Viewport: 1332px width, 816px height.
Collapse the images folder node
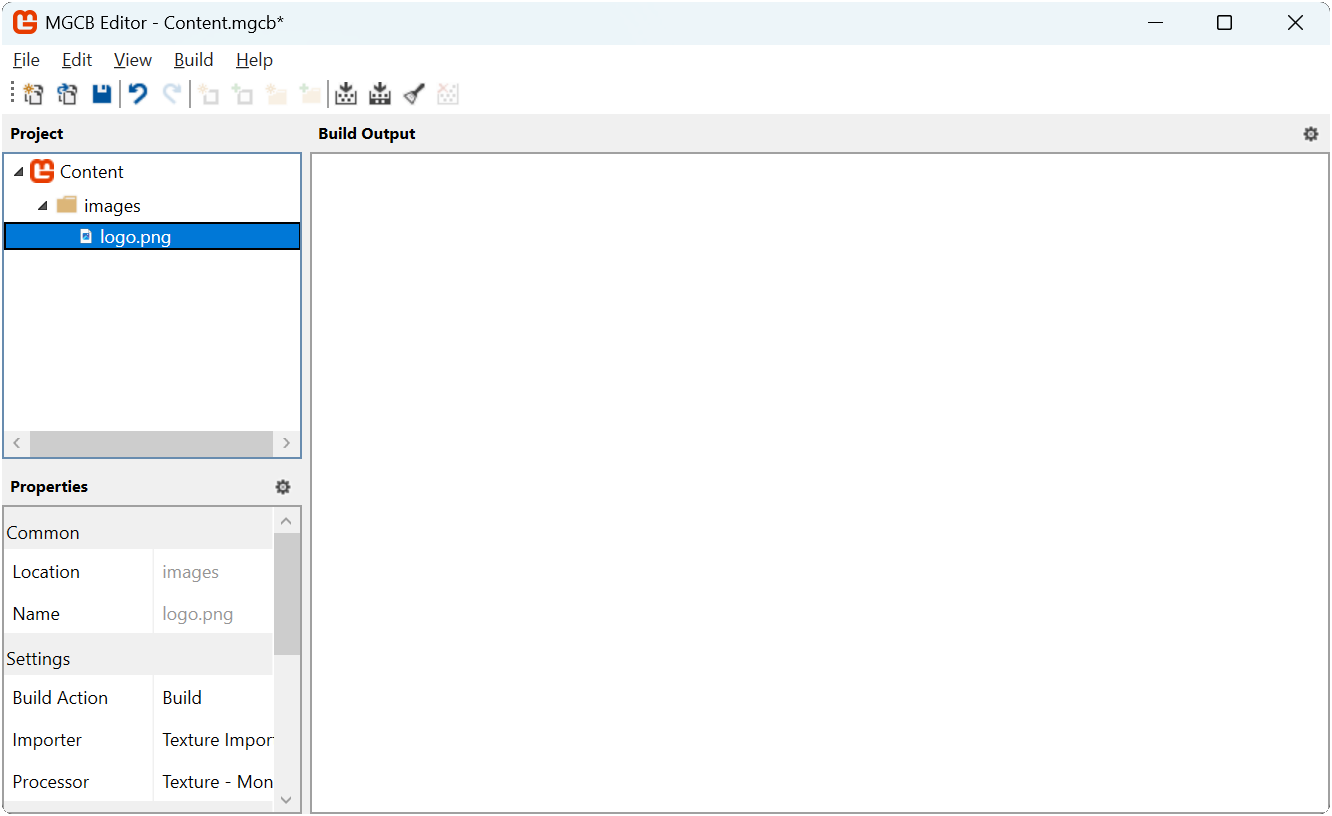(x=42, y=205)
